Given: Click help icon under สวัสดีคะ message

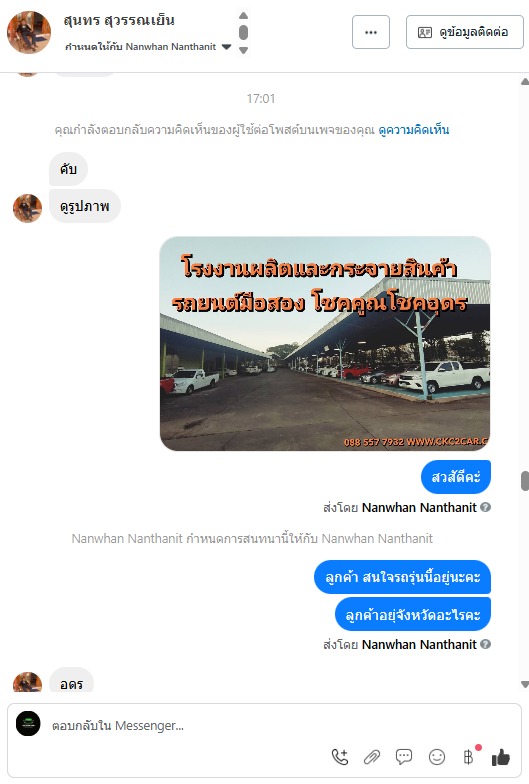Looking at the screenshot, I should click(x=485, y=507).
